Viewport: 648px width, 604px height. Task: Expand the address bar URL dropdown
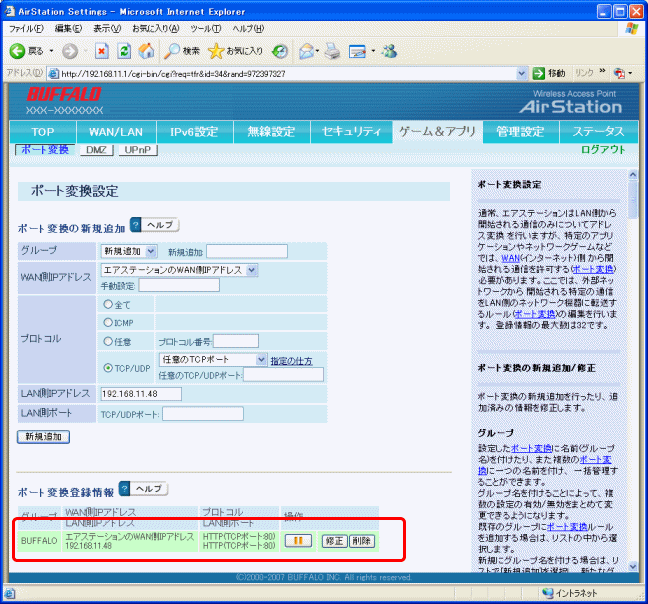(x=522, y=74)
